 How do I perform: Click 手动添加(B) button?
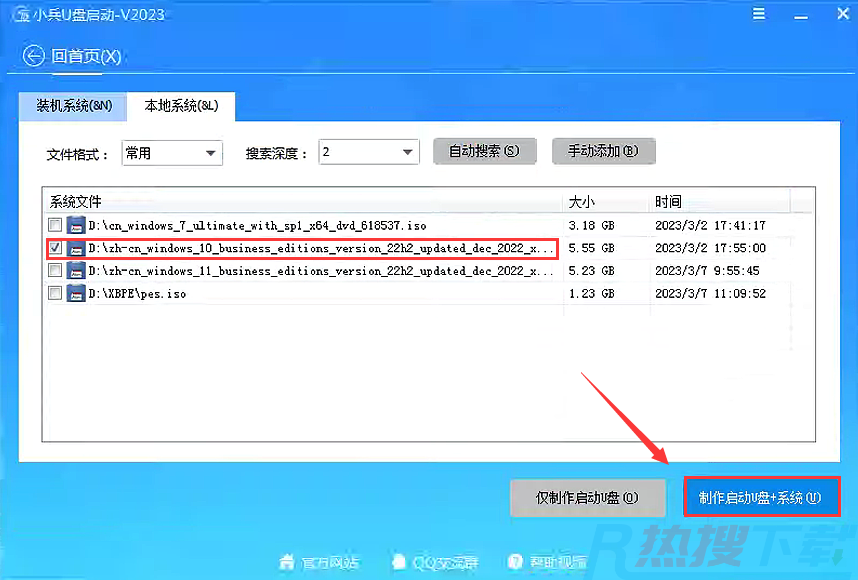pyautogui.click(x=604, y=151)
